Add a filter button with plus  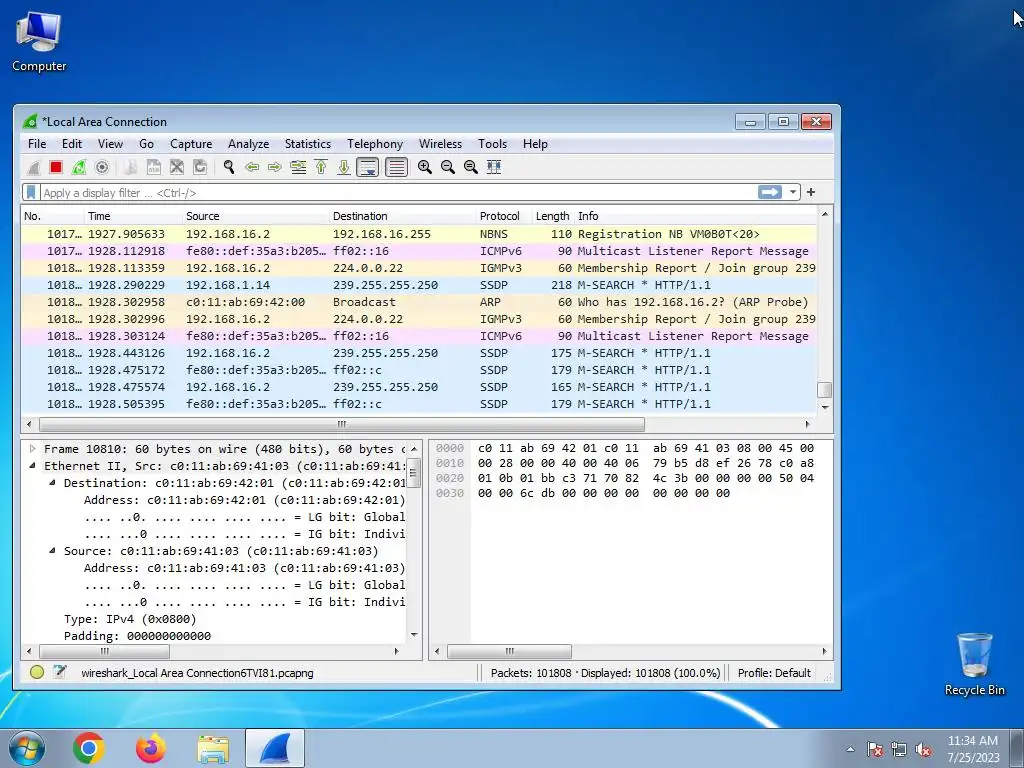810,192
